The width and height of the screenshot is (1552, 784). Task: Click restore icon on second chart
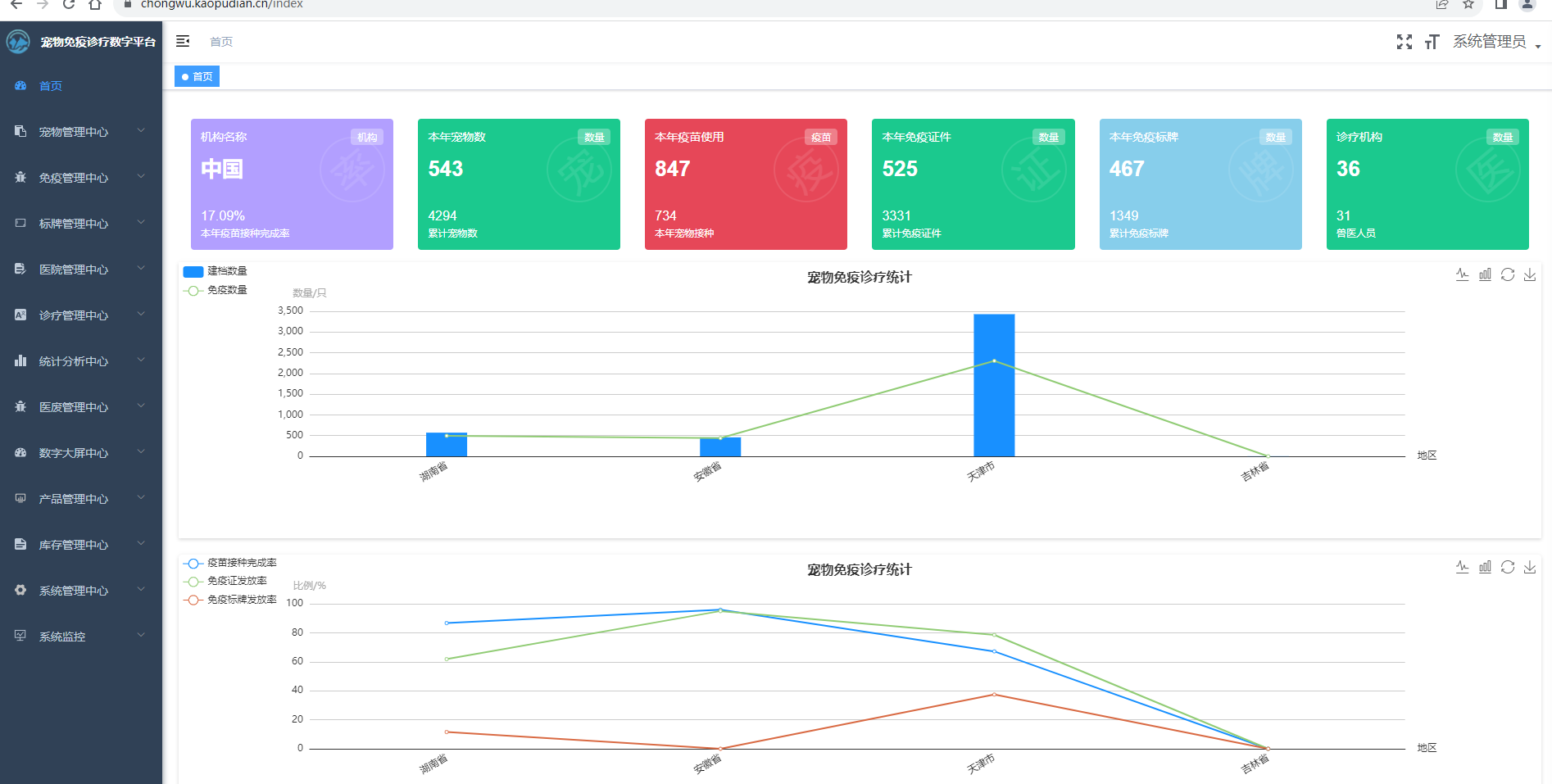pyautogui.click(x=1508, y=567)
